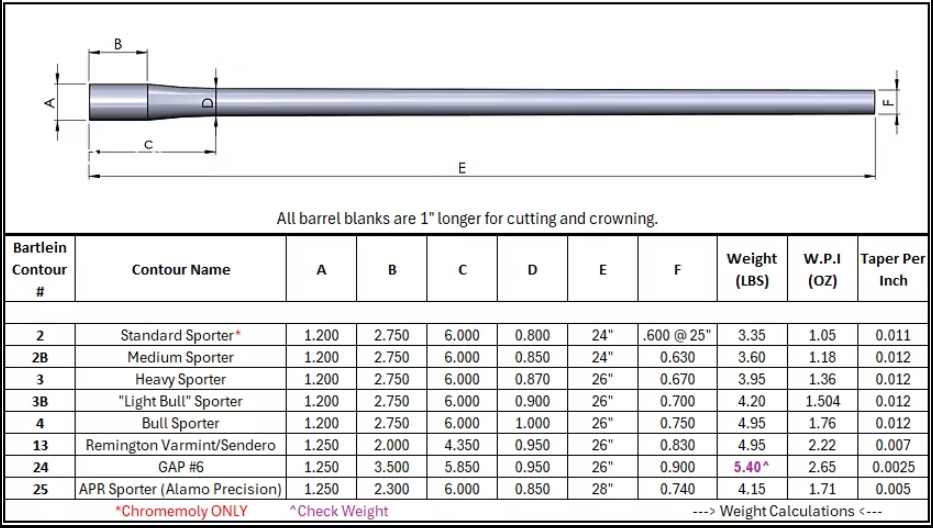The height and width of the screenshot is (528, 933).
Task: Click contour number '25'
Action: [x=40, y=490]
